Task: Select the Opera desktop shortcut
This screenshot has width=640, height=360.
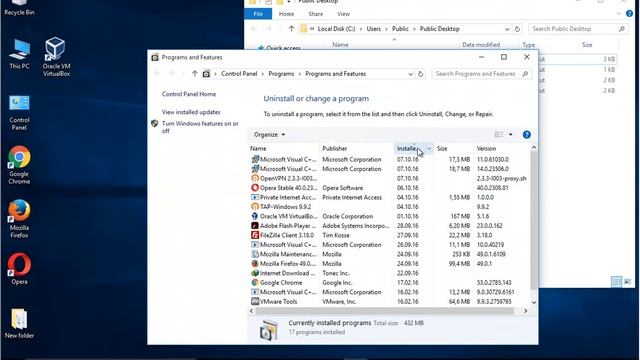Action: [x=19, y=269]
